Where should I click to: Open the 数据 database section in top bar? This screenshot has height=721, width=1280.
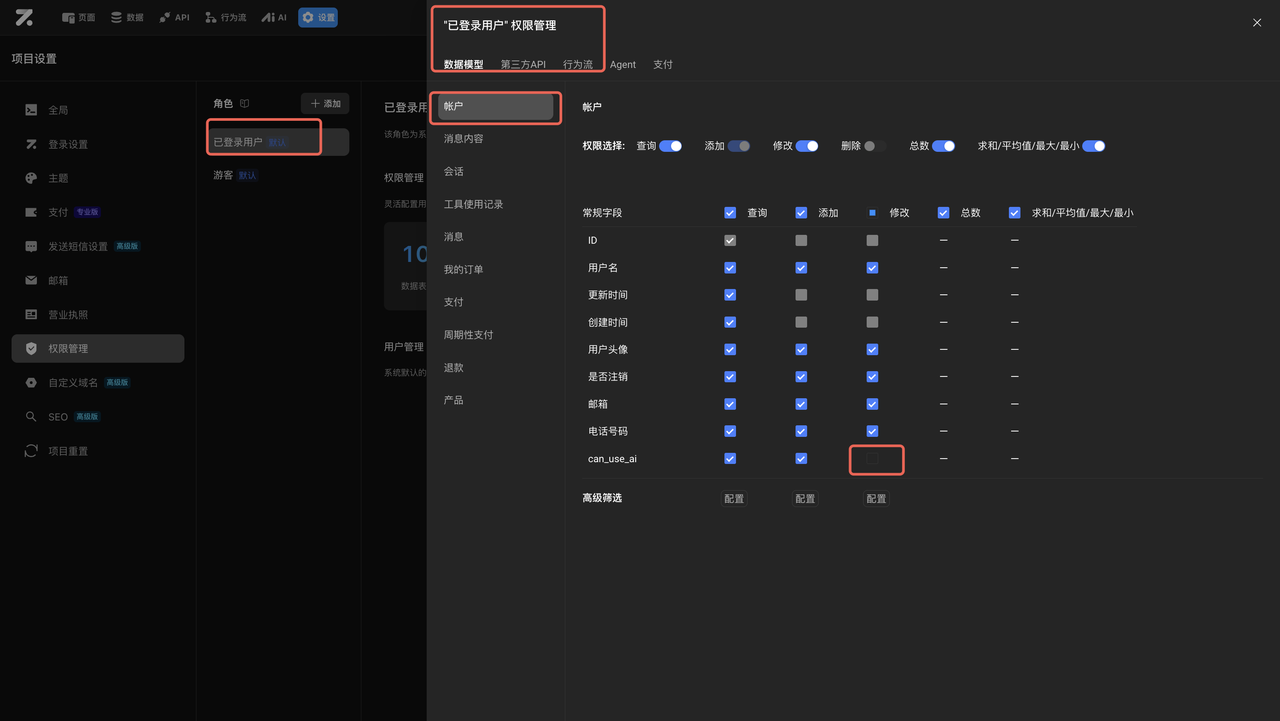pos(127,17)
